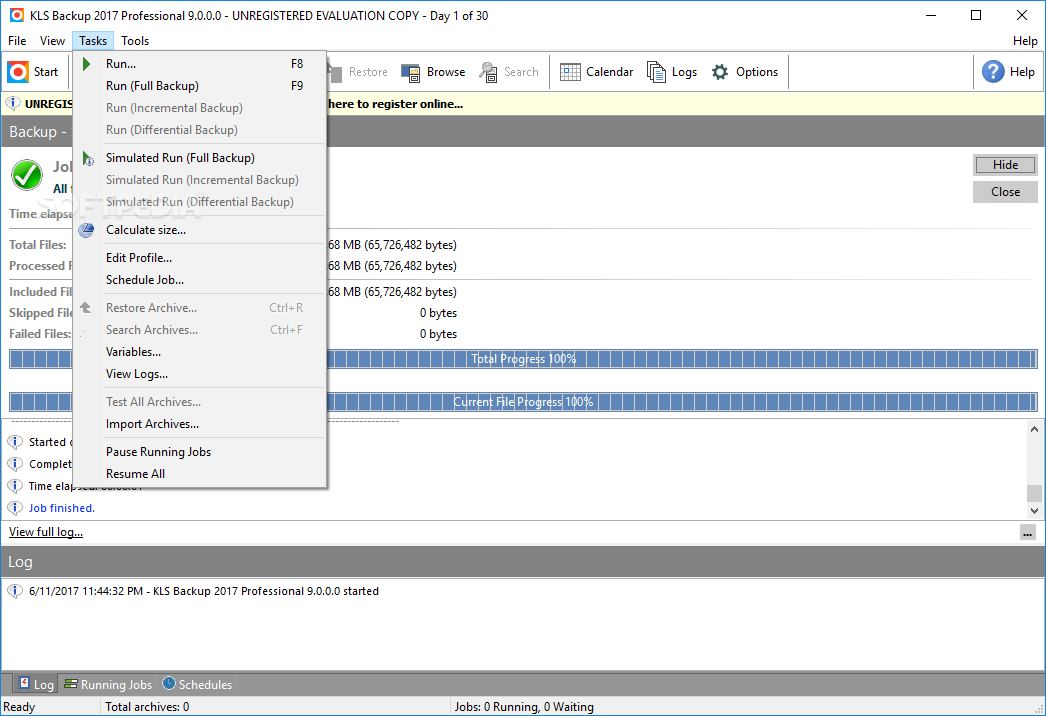Screen dimensions: 1046x716
Task: Click the Start toolbar icon
Action: 18,72
